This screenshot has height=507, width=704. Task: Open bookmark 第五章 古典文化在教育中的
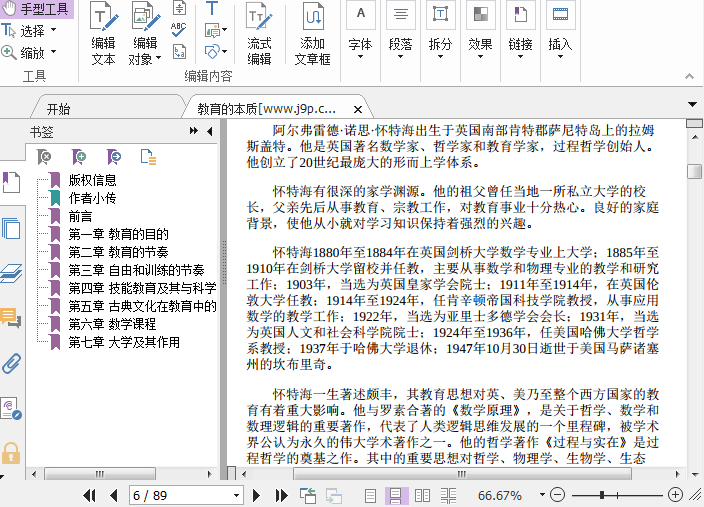142,306
